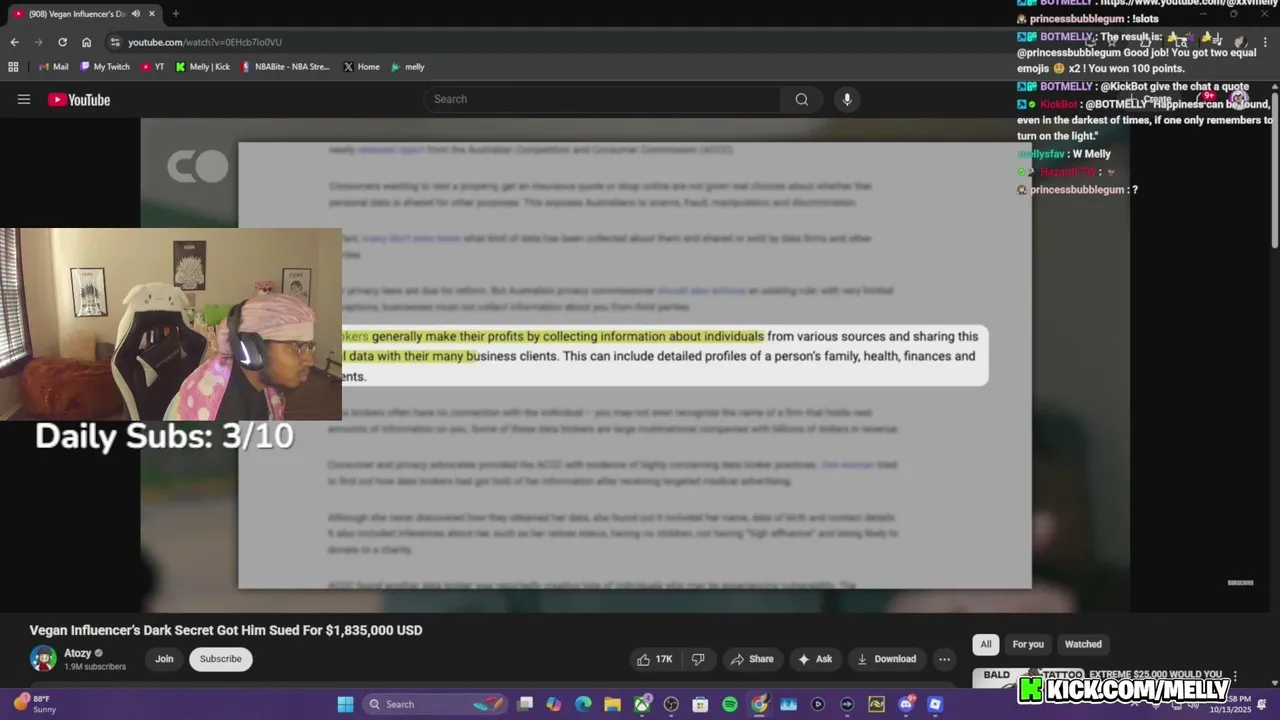Open the NBABite bookmark

coord(285,67)
